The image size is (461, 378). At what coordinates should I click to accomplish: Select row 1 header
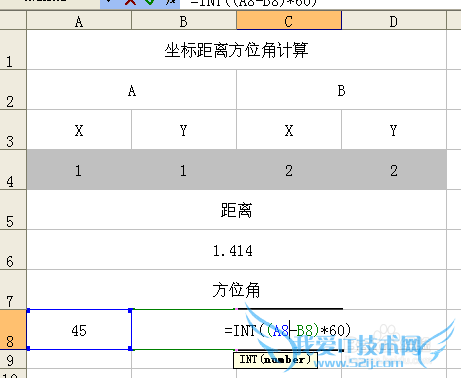(x=13, y=50)
